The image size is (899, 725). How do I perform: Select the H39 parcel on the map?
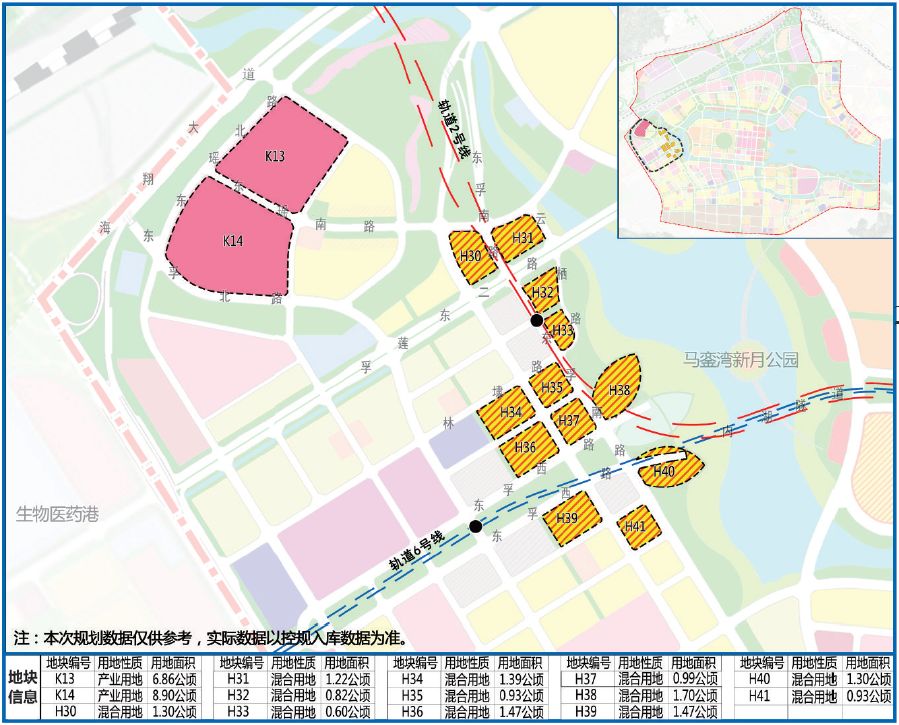coord(571,518)
